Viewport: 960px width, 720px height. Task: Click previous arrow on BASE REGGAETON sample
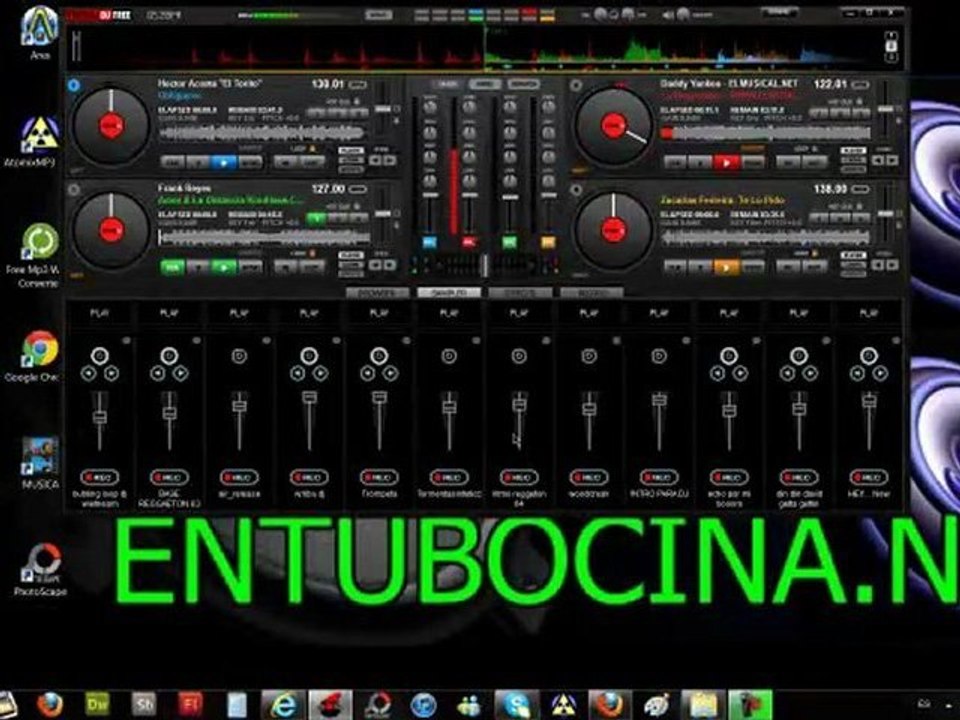coord(158,373)
